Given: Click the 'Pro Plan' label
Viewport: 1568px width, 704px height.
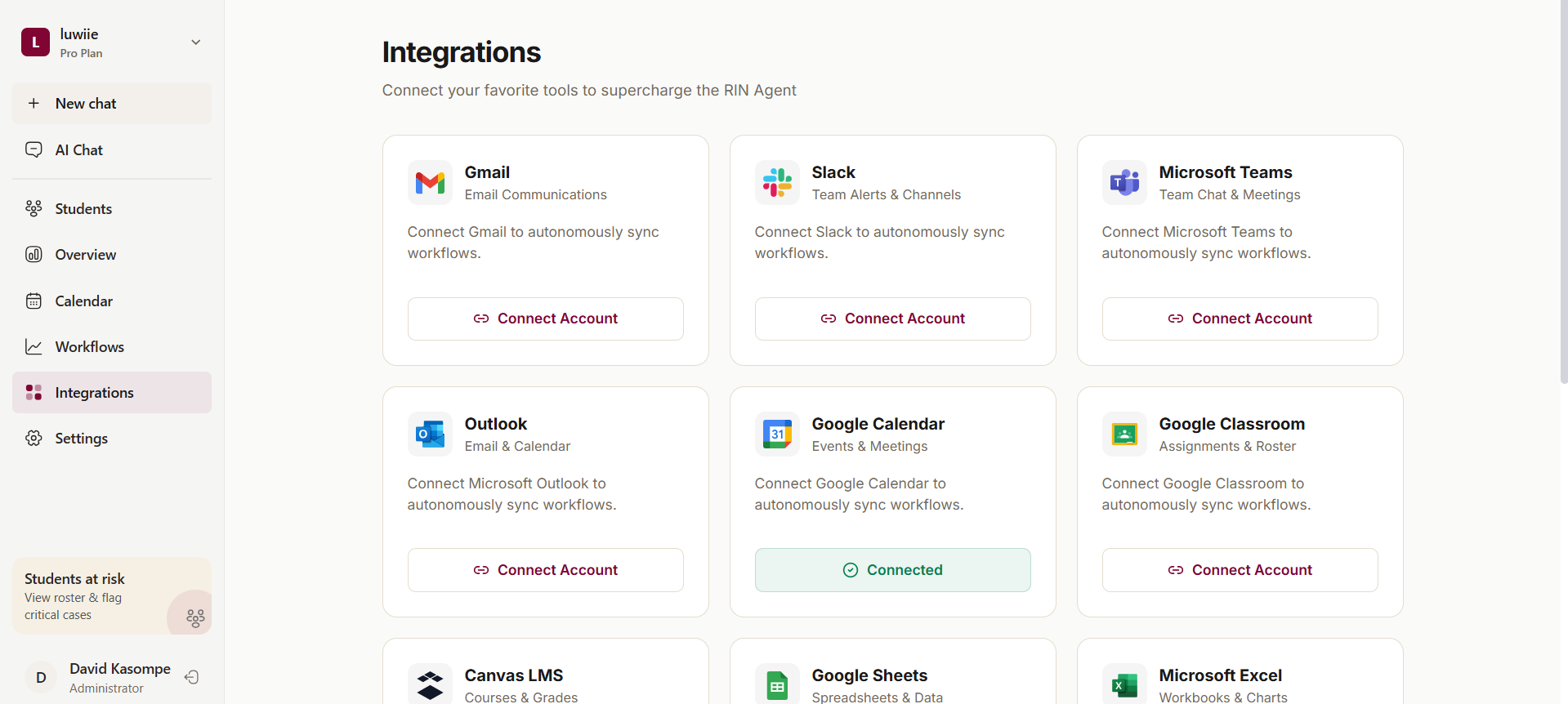Looking at the screenshot, I should [x=81, y=53].
